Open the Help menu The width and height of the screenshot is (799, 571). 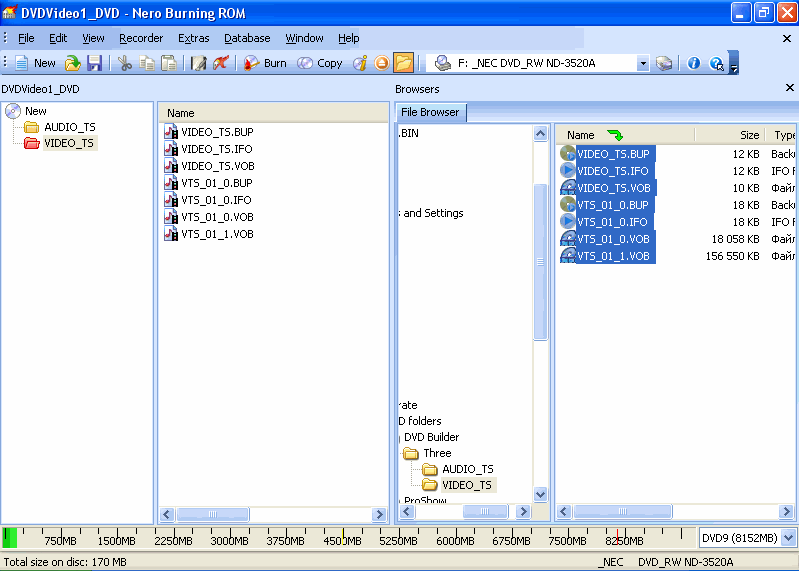tap(349, 38)
